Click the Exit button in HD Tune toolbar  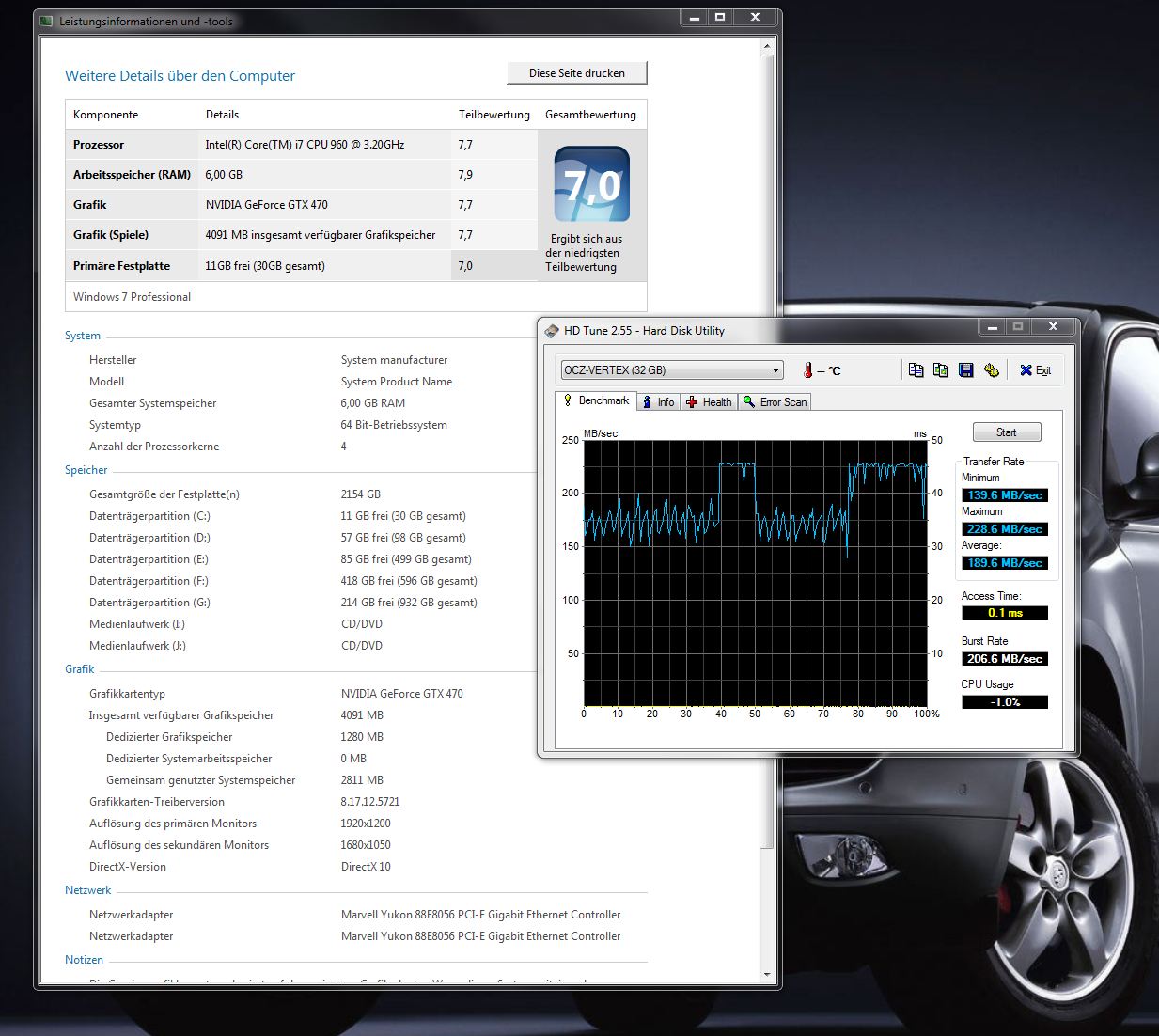click(x=1035, y=370)
